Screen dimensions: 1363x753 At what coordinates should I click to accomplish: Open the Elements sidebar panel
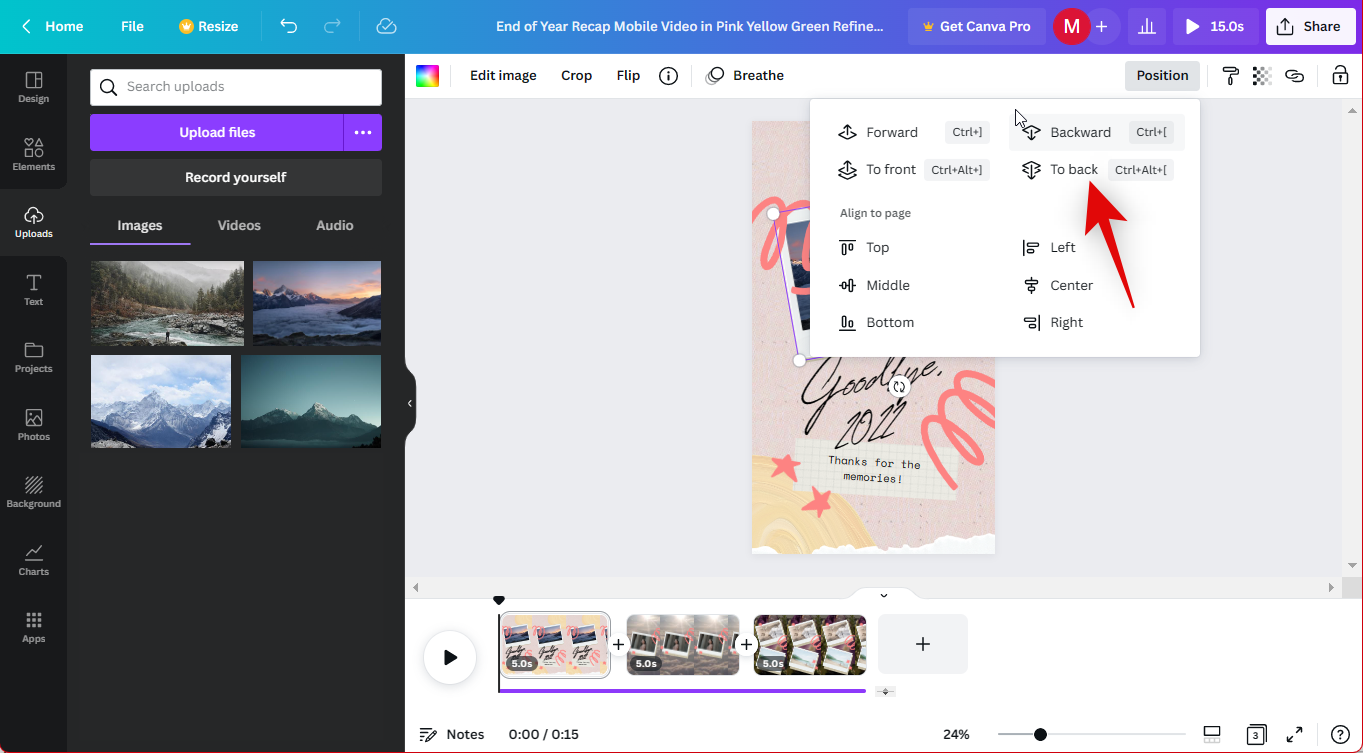coord(33,154)
